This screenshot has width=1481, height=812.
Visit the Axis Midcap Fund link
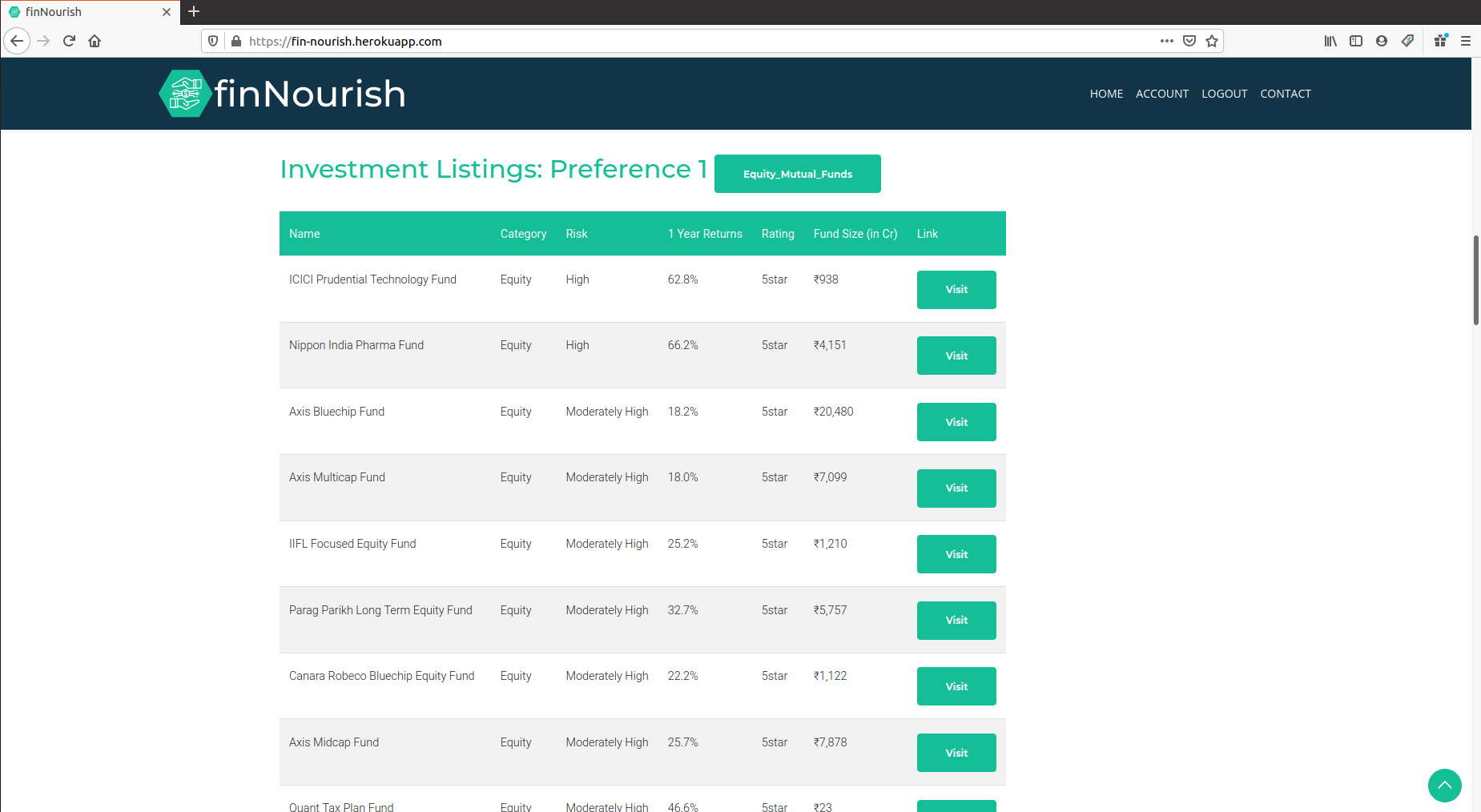pos(956,753)
